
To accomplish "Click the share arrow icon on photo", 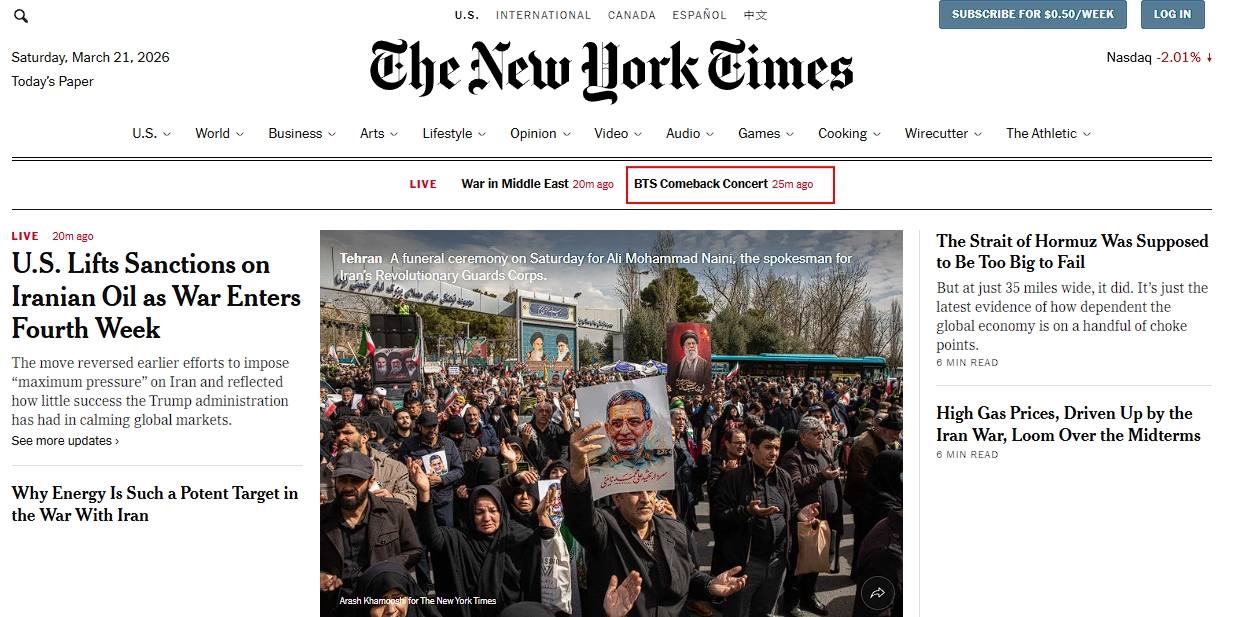I will [x=877, y=593].
